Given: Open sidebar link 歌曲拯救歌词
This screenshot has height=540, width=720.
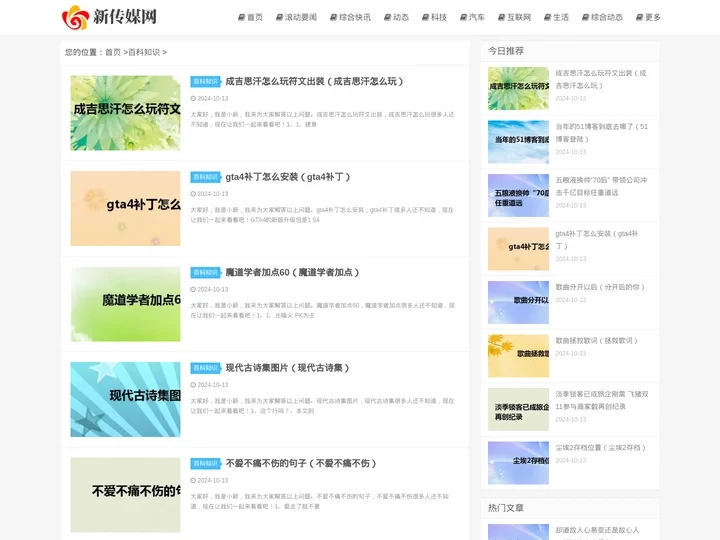Looking at the screenshot, I should click(596, 340).
